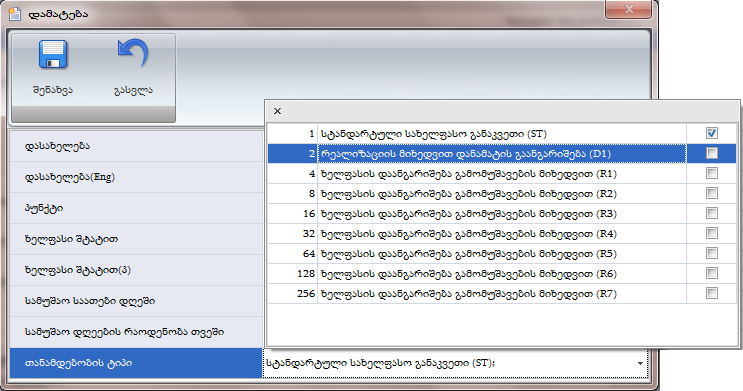Click the combo box showing ST value
The width and height of the screenshot is (743, 391).
(455, 364)
